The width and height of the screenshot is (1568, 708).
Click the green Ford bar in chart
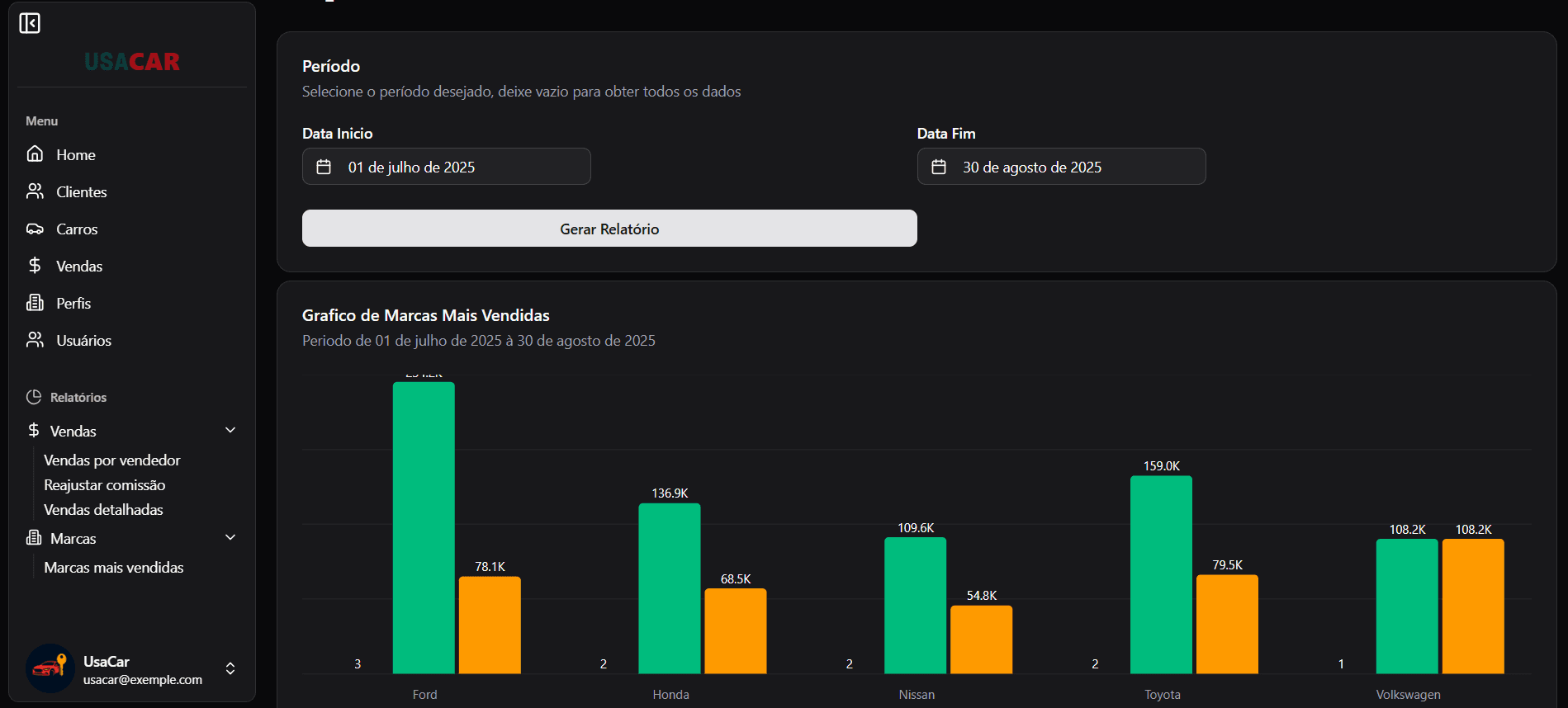tap(424, 528)
